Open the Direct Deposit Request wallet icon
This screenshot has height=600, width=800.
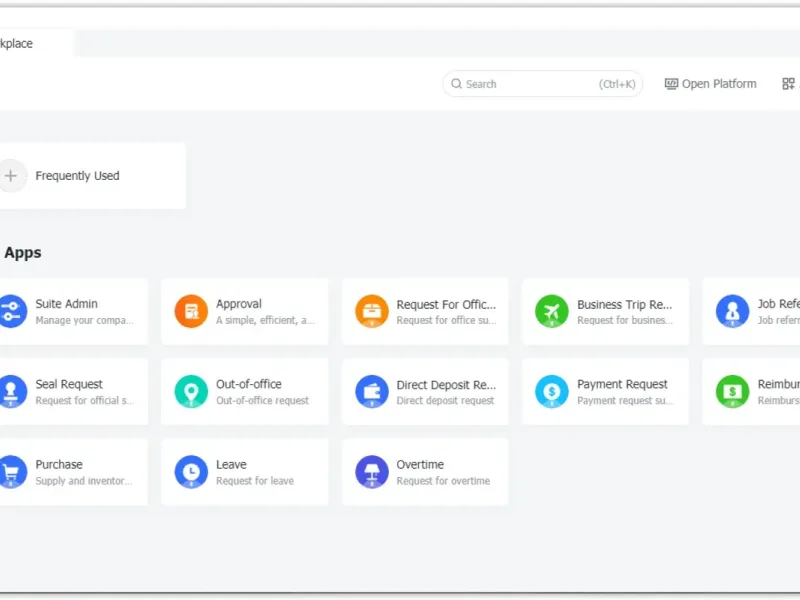click(372, 391)
